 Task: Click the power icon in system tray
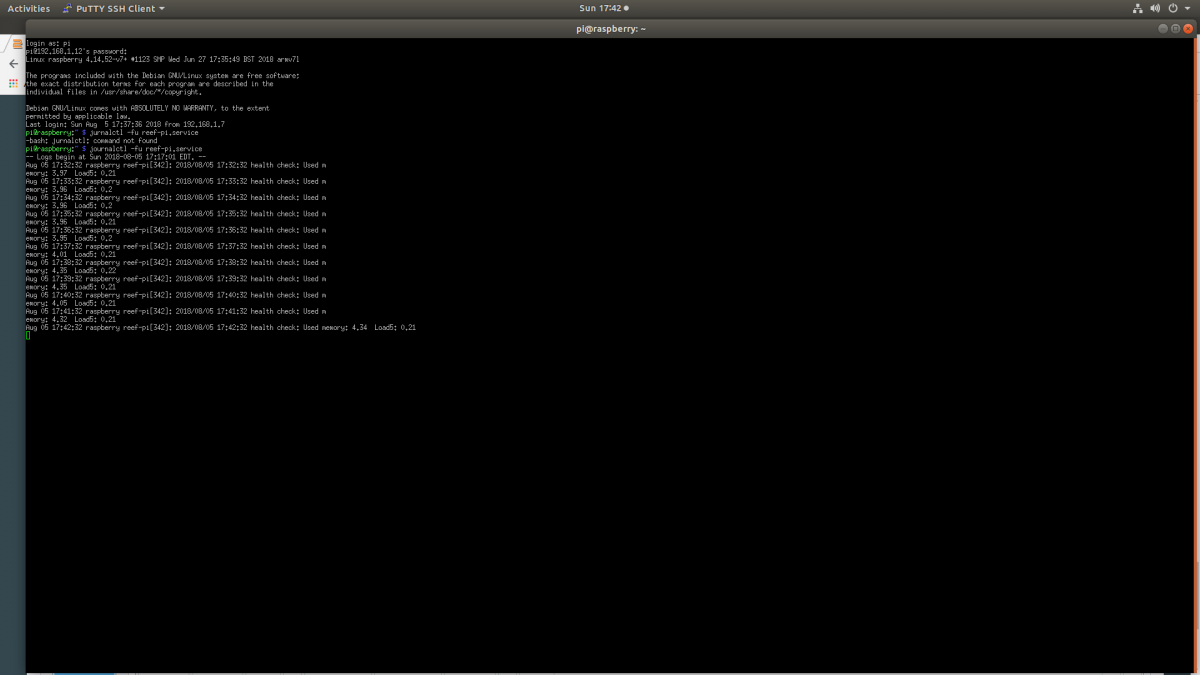click(x=1173, y=8)
